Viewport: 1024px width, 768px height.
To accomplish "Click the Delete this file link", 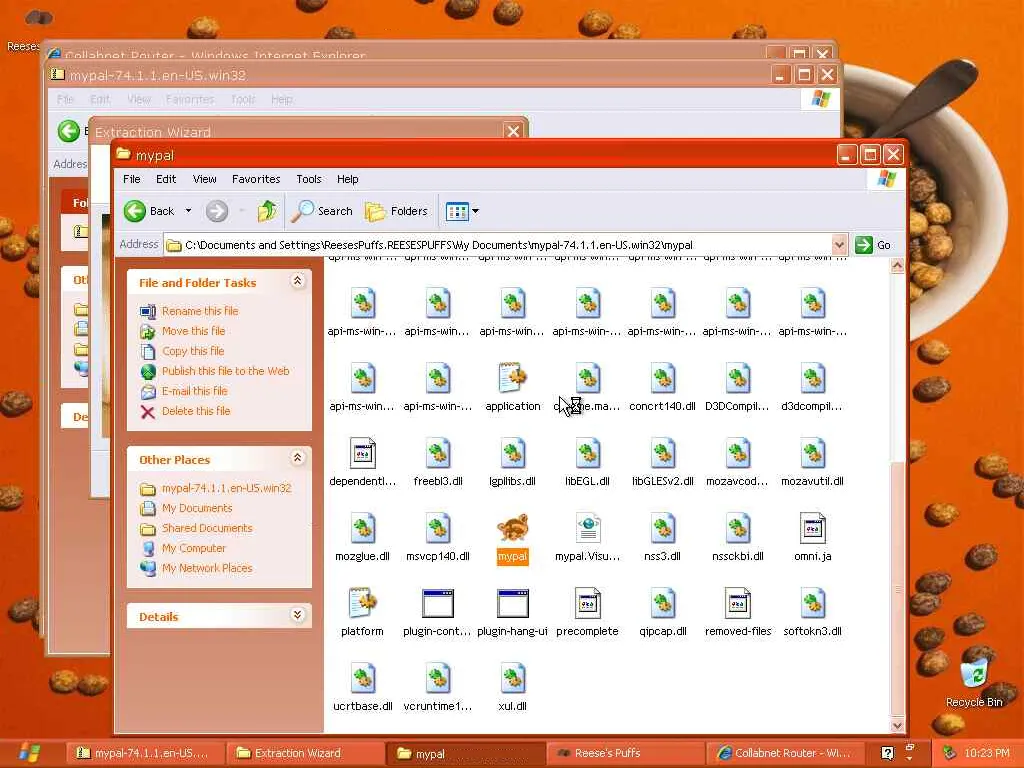I will 196,411.
